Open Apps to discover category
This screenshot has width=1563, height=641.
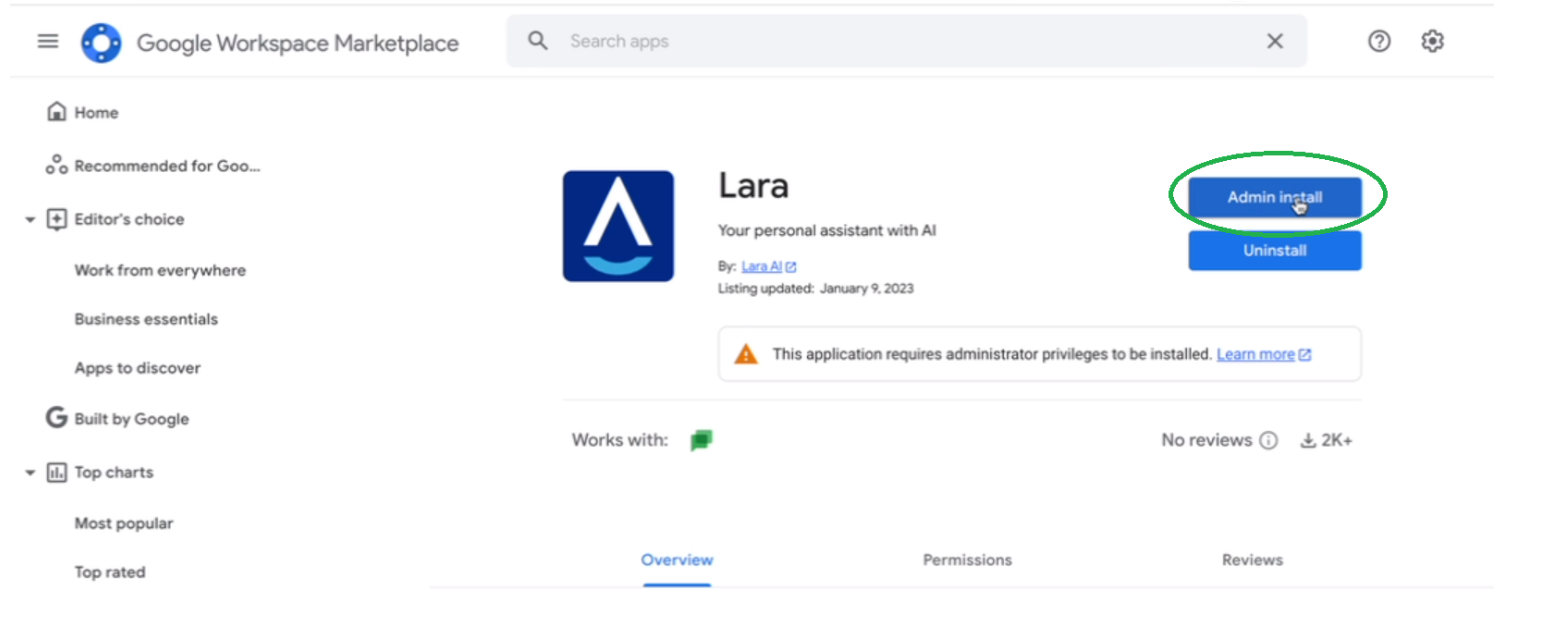(137, 368)
